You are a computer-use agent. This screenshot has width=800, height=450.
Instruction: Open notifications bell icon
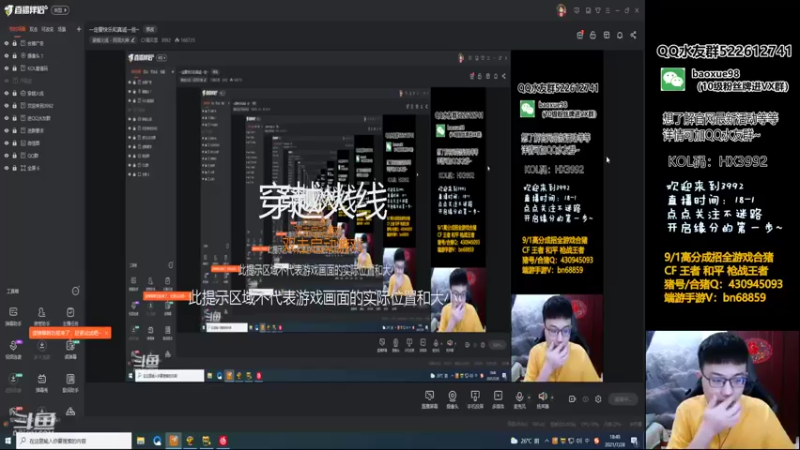pyautogui.click(x=620, y=35)
